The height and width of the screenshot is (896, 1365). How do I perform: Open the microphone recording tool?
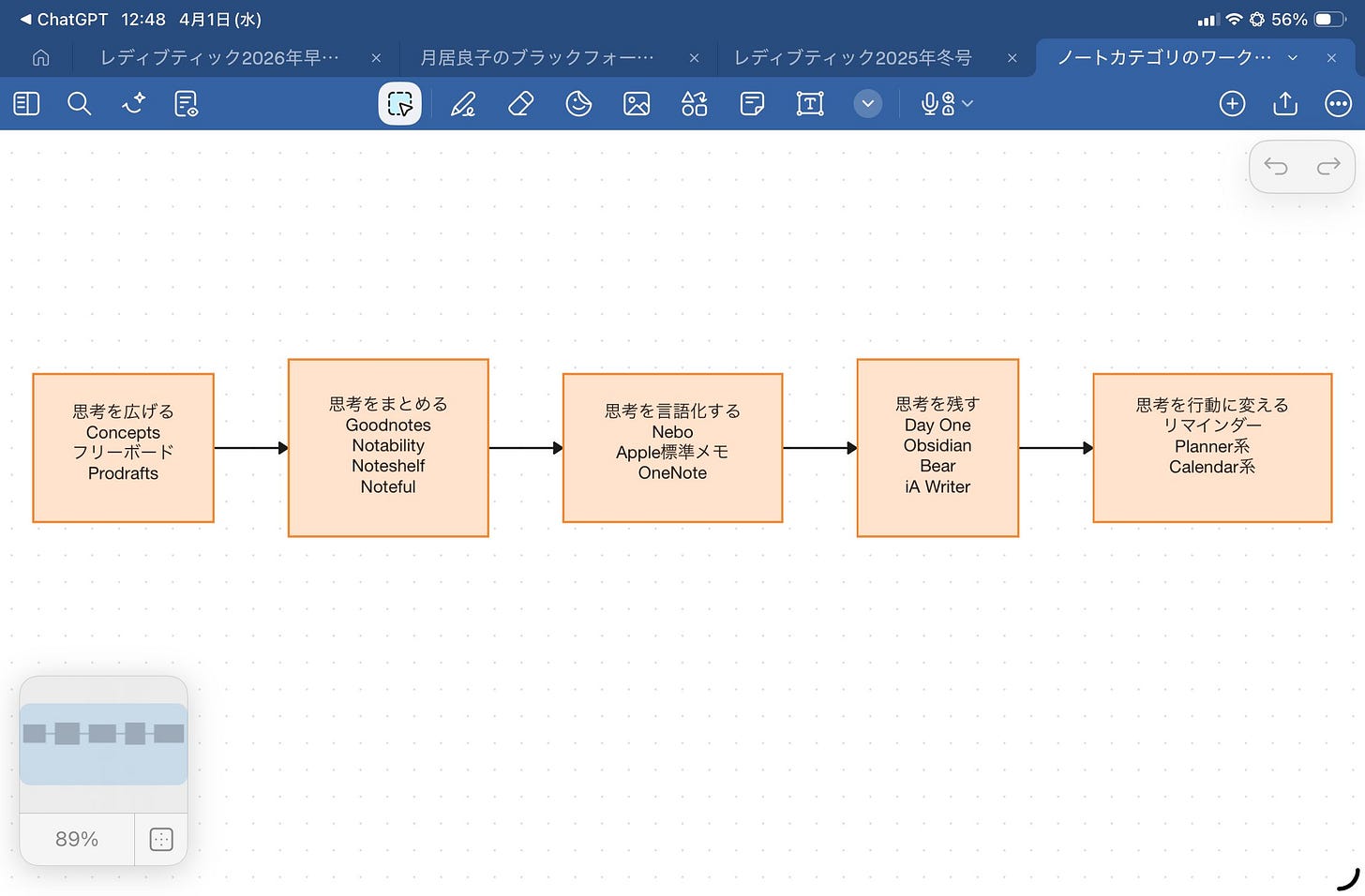point(937,104)
